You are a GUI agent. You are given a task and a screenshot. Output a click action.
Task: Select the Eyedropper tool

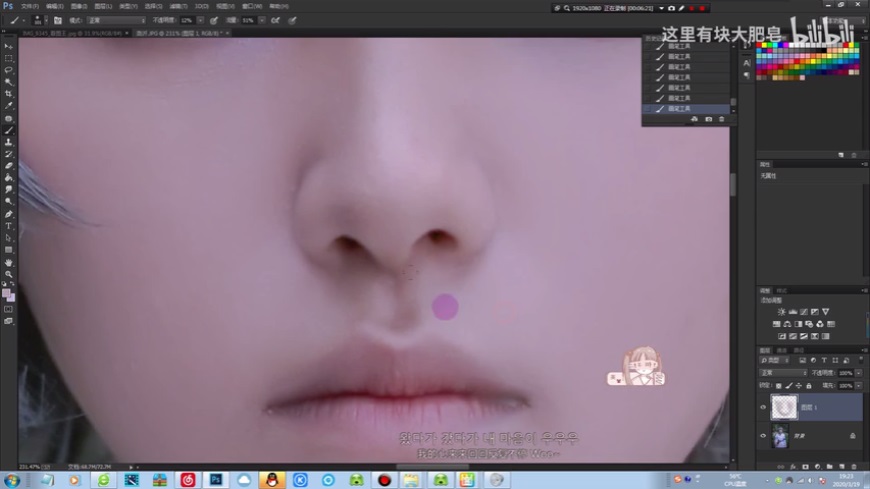pos(8,105)
